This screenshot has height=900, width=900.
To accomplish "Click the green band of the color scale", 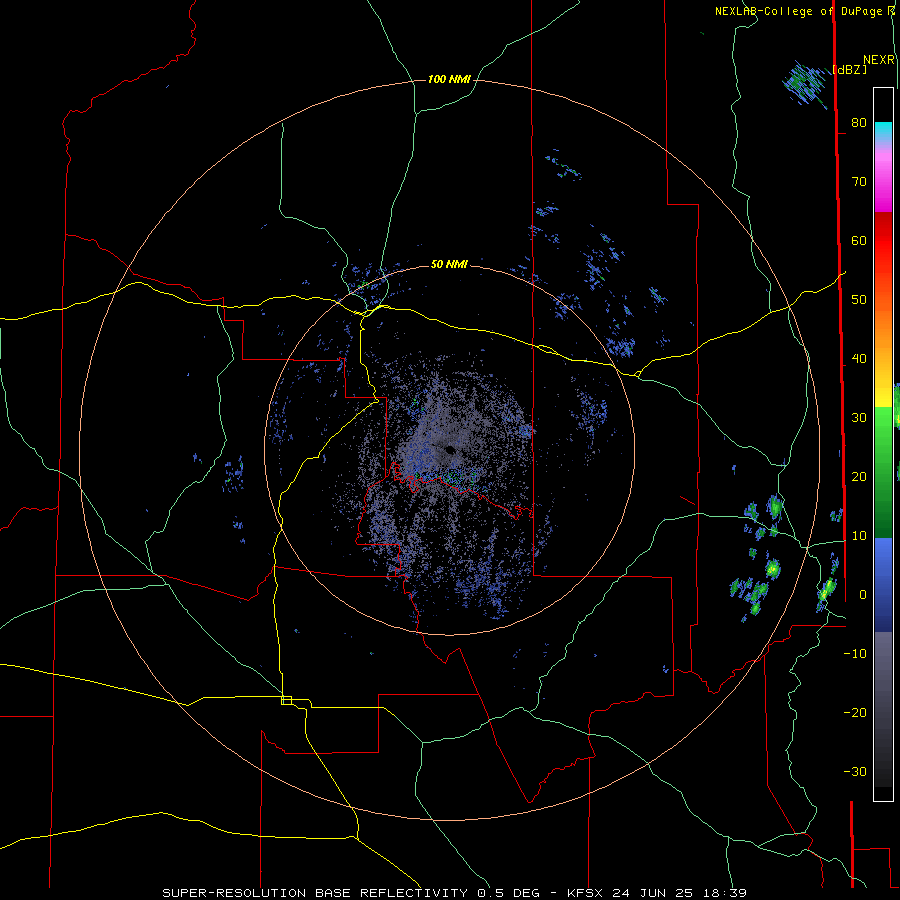I will (883, 472).
